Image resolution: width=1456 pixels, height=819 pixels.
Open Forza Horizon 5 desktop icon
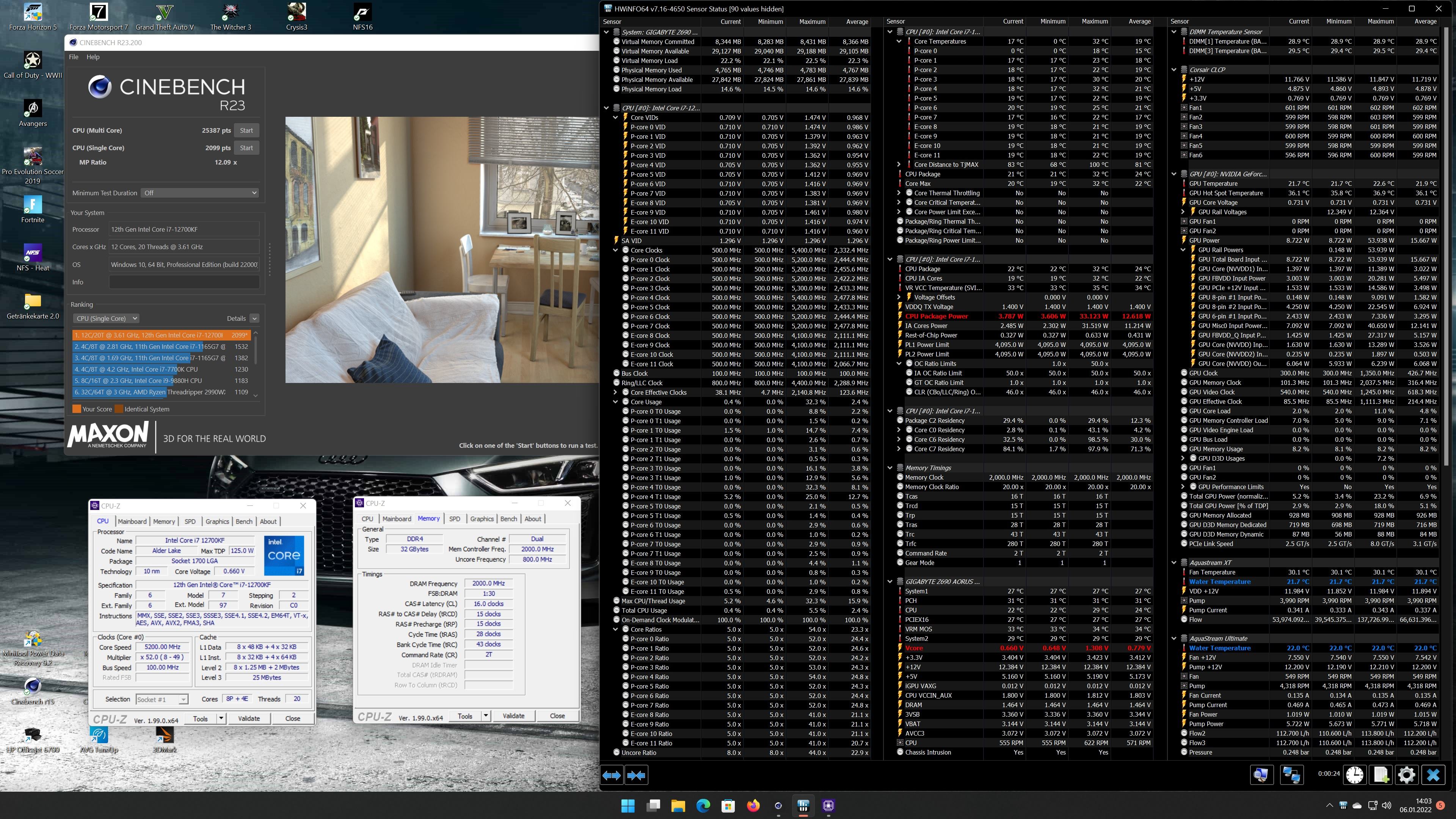pos(33,16)
